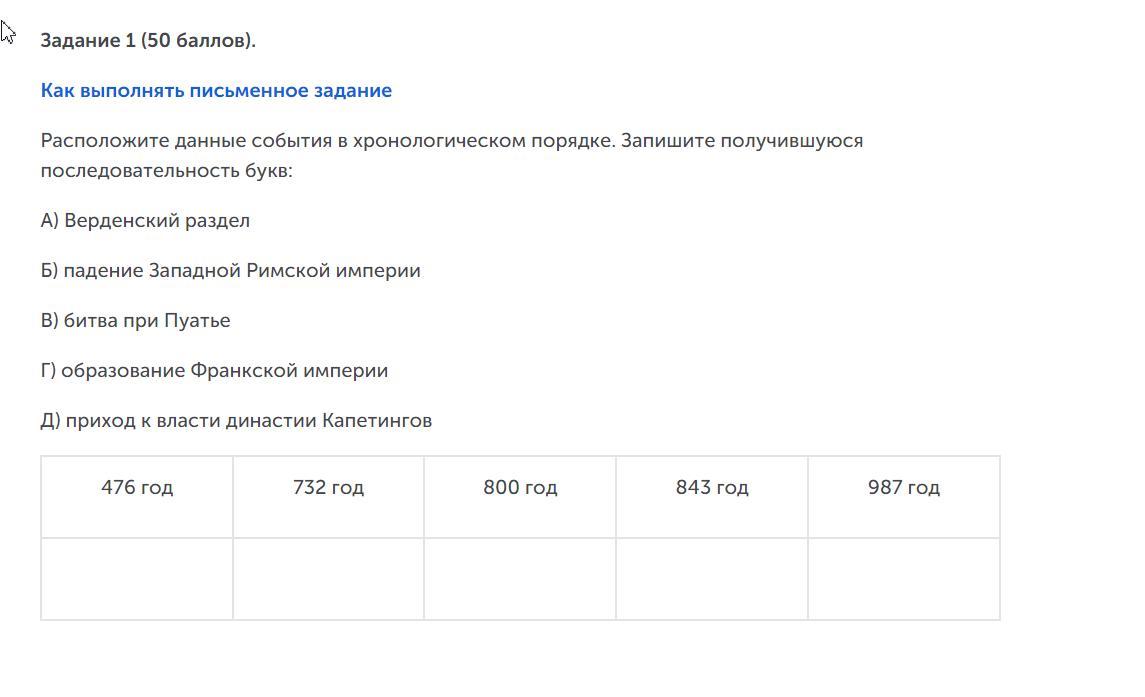
Task: Open the link "Как выполнять письменное задание"
Action: pos(216,91)
